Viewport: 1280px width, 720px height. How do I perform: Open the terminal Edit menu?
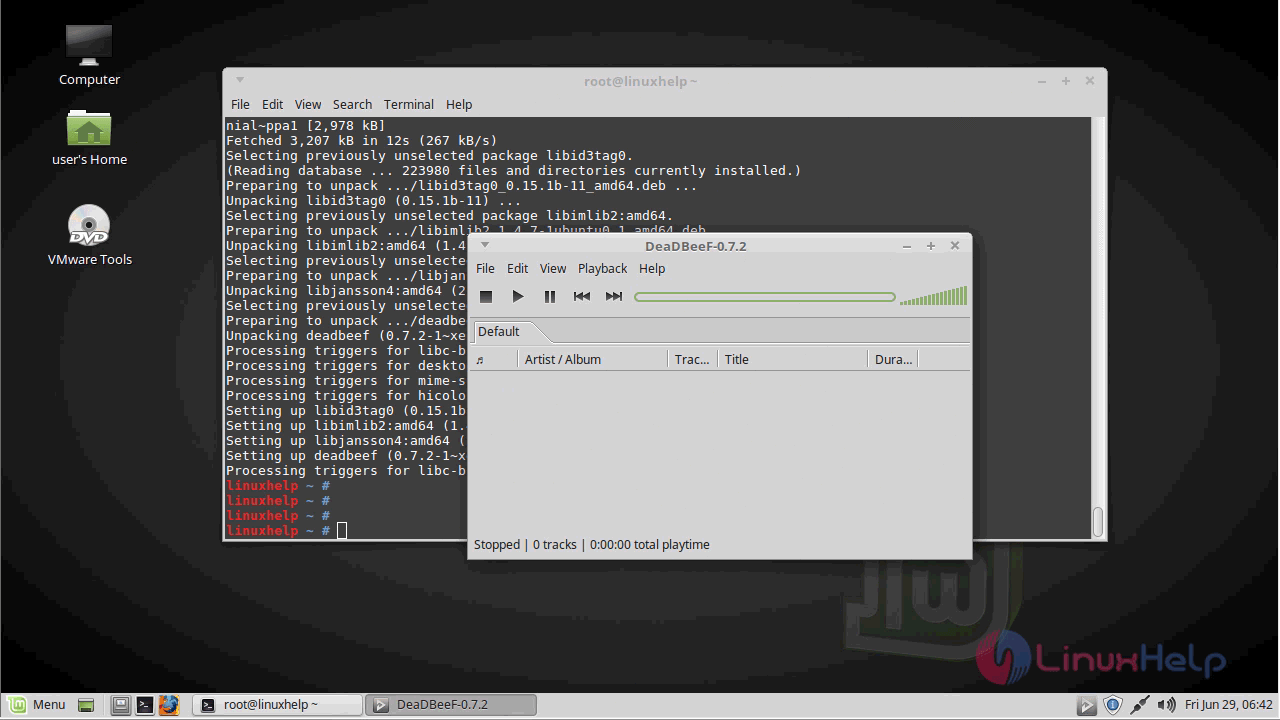coord(272,104)
